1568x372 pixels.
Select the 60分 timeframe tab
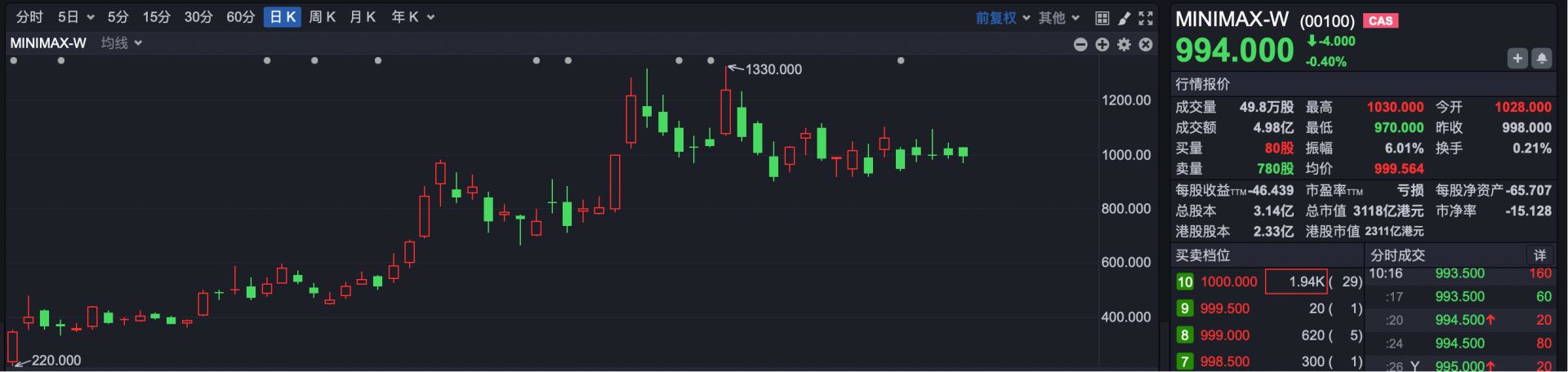[240, 17]
